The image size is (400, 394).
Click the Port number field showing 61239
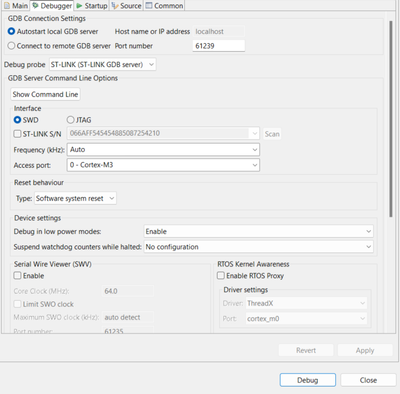click(219, 46)
